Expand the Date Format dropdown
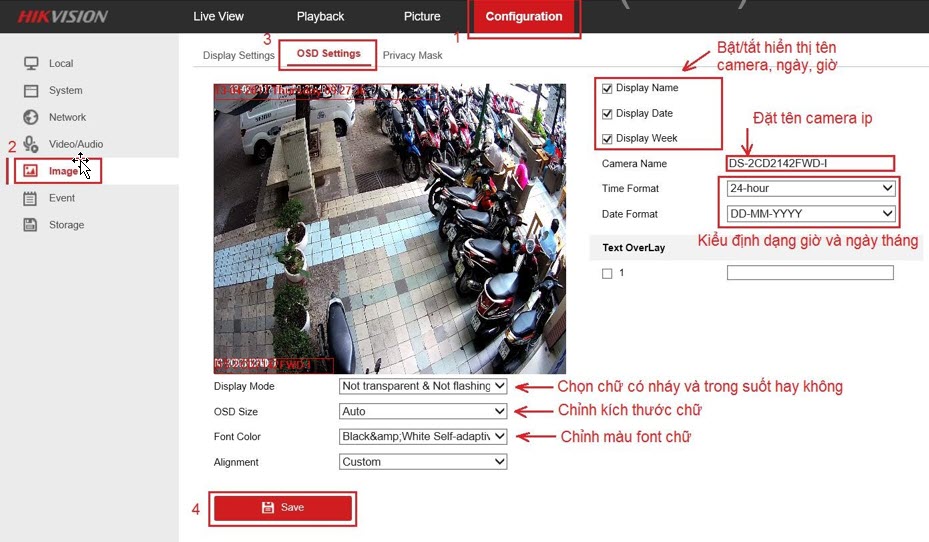Screen dimensions: 929x542 [x=810, y=213]
